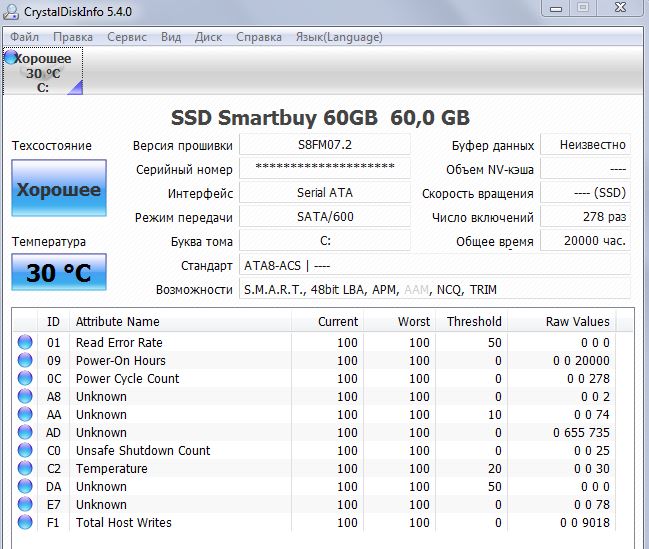Click the Raw Values column header

tap(561, 321)
